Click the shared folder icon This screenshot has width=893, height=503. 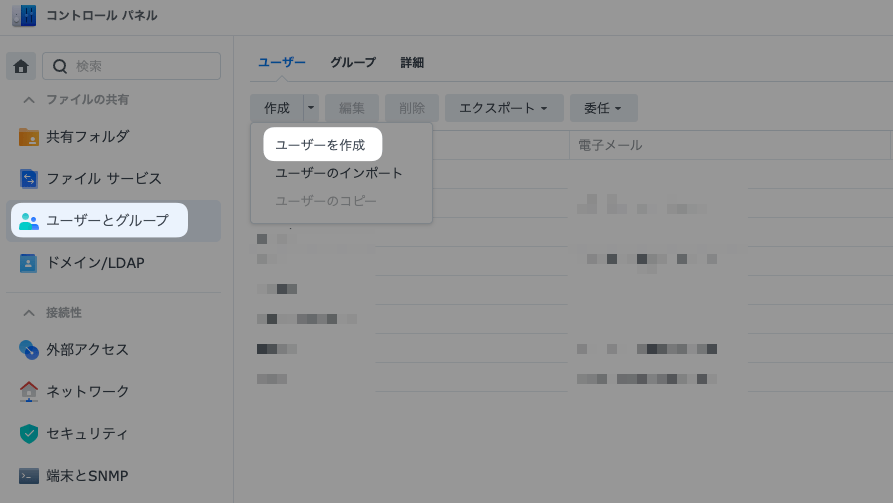click(x=29, y=137)
